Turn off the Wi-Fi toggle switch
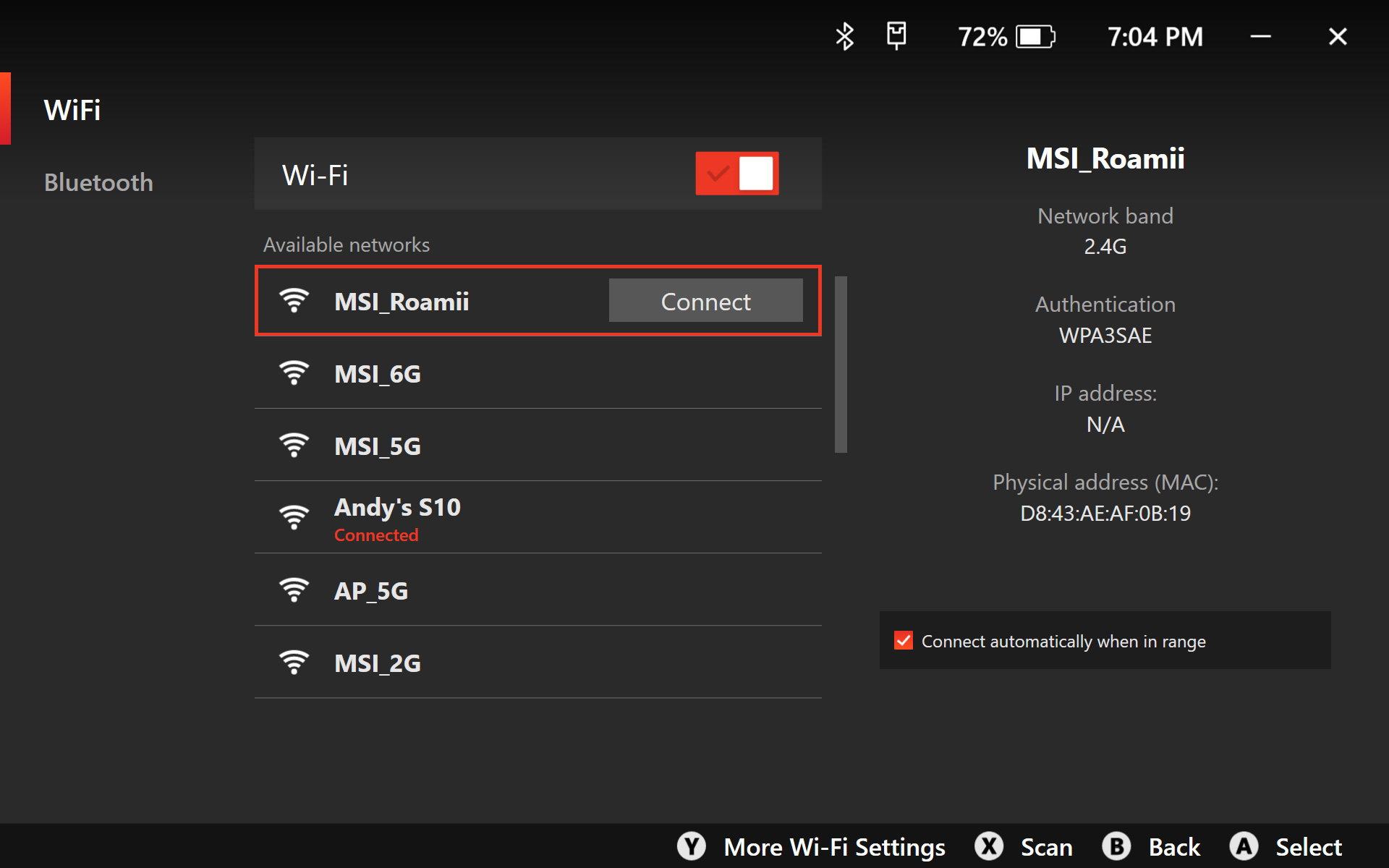The height and width of the screenshot is (868, 1389). [736, 174]
